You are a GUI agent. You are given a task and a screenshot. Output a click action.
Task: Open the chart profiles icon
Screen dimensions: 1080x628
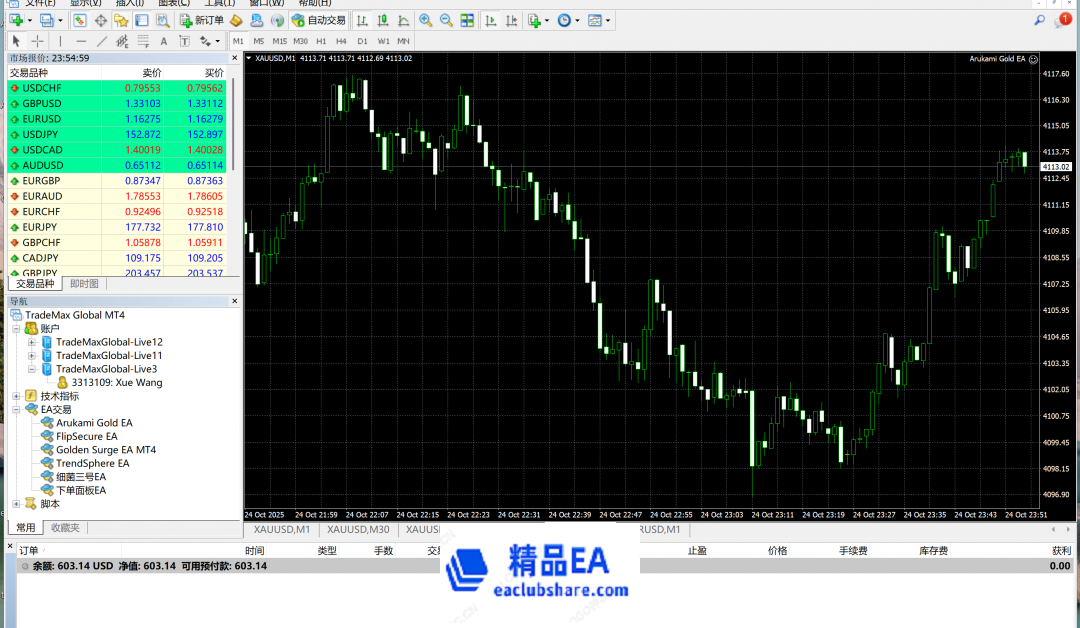46,21
